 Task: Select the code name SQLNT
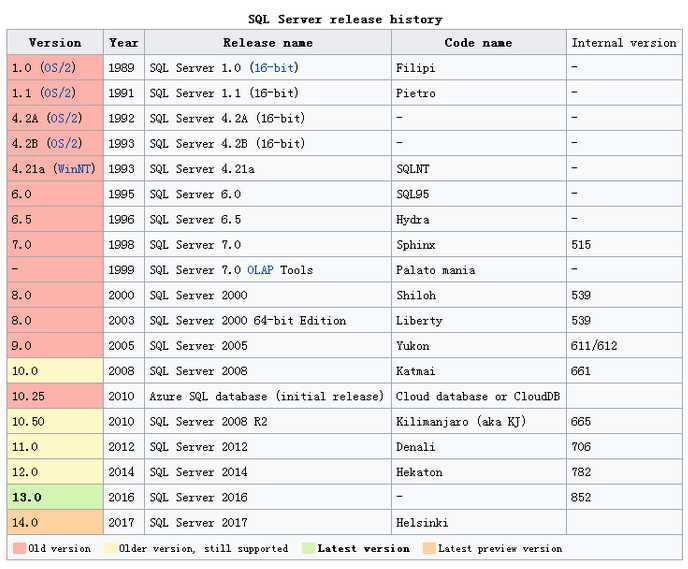click(x=412, y=169)
